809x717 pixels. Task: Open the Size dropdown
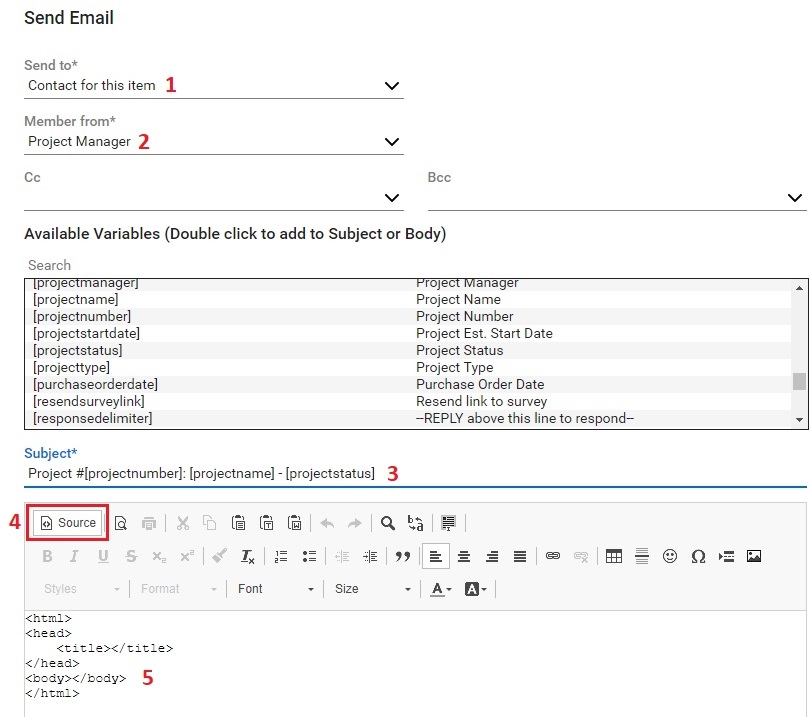373,589
